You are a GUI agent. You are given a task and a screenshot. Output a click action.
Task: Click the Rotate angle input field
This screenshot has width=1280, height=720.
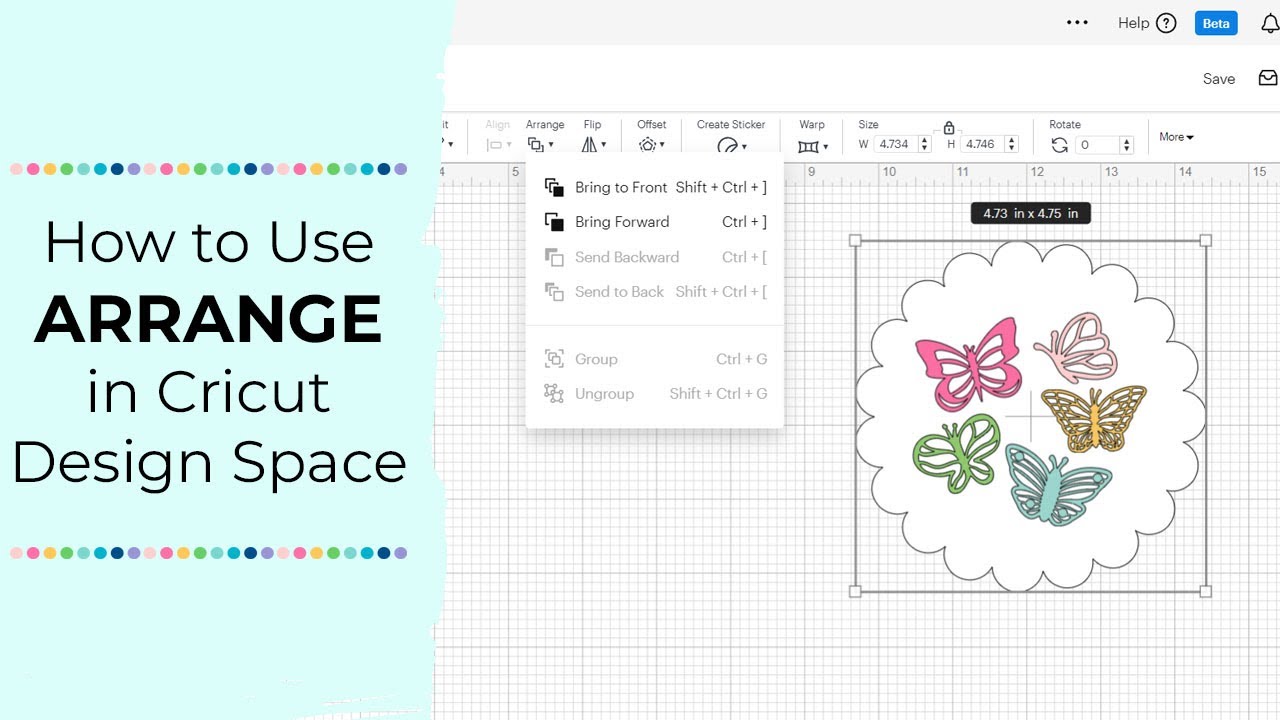click(1097, 145)
